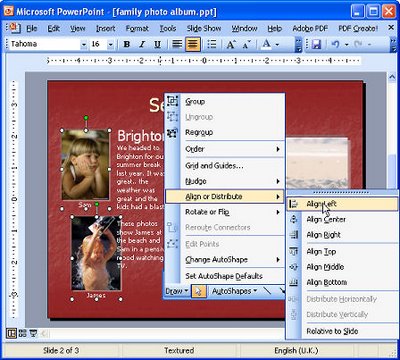Click Increase Font Size icon
400x360 pixels.
click(x=231, y=44)
